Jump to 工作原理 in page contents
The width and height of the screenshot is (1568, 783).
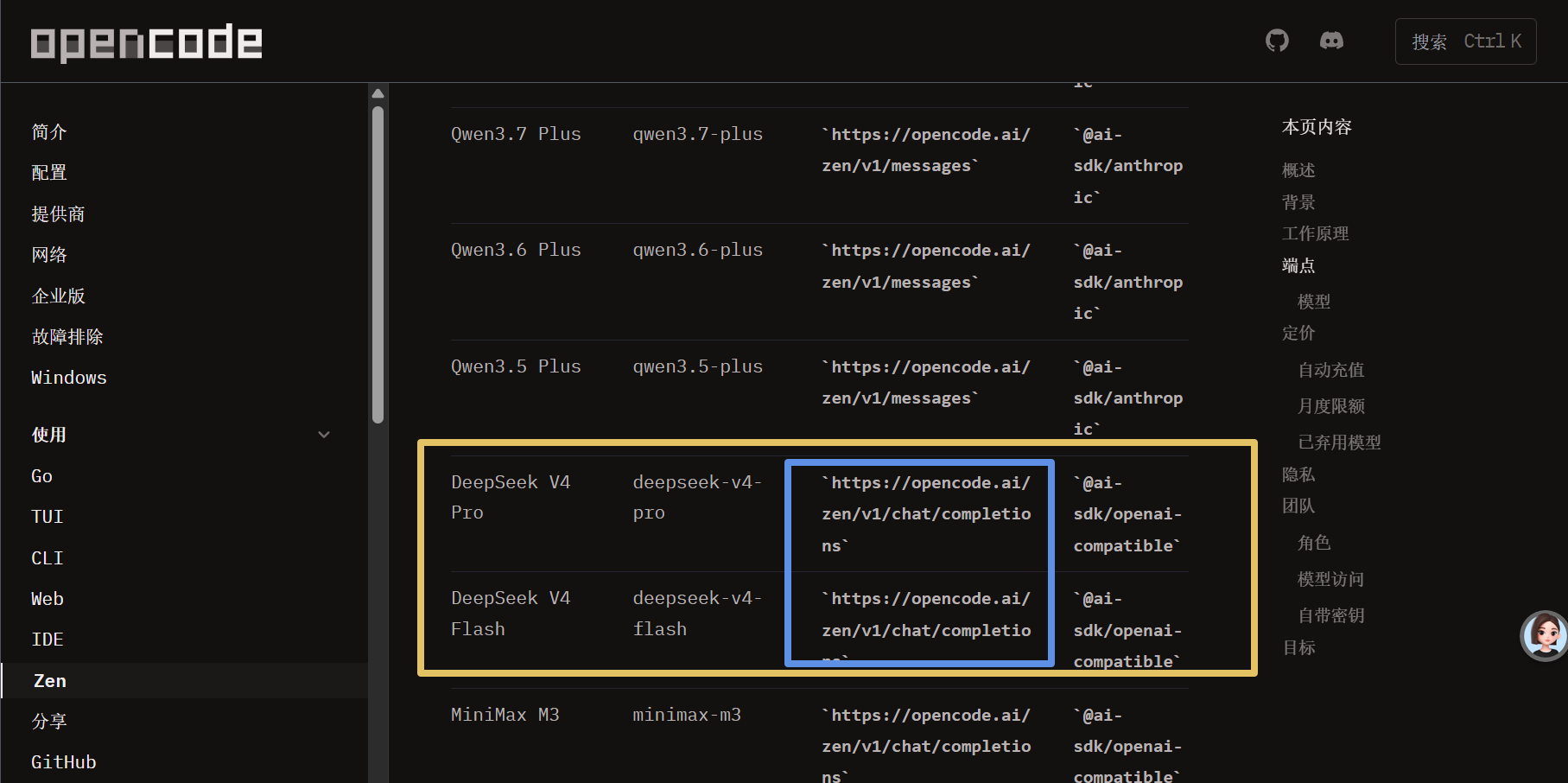[x=1315, y=233]
